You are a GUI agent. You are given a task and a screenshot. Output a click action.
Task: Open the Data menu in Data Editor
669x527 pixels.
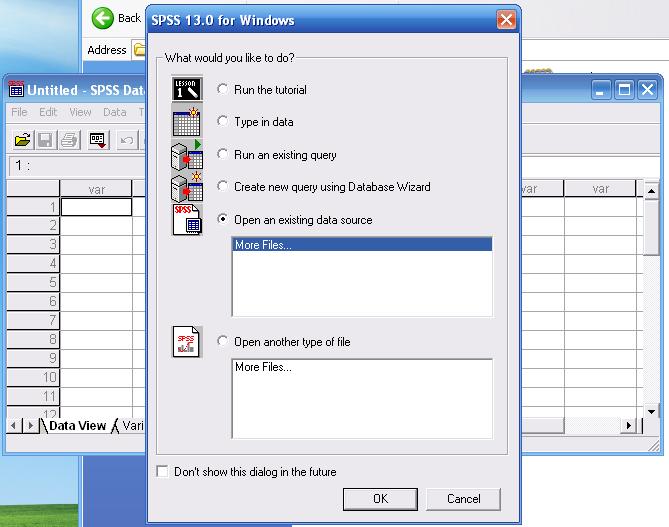tap(115, 112)
